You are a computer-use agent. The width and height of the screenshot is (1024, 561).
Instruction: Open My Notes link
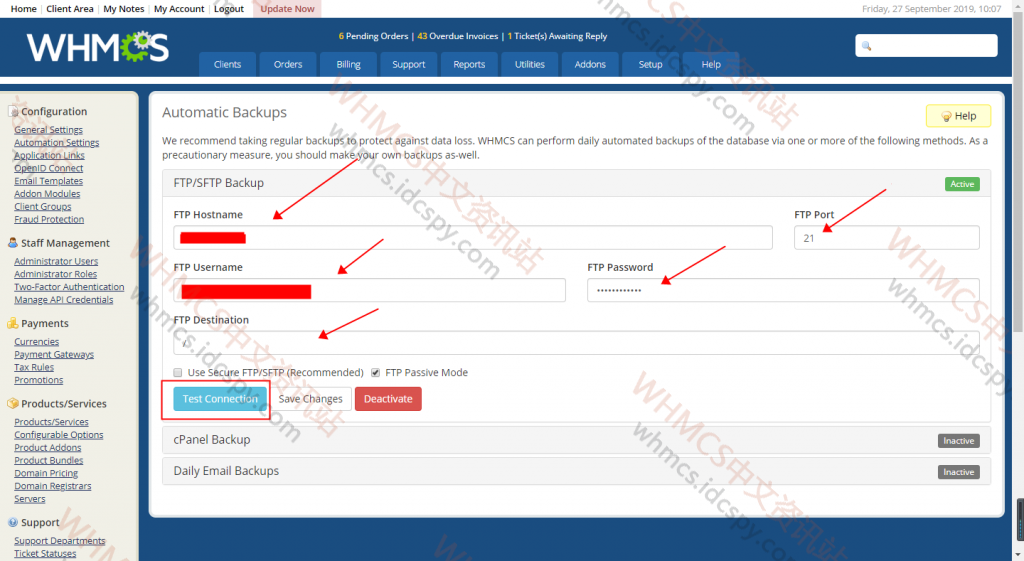[x=123, y=8]
